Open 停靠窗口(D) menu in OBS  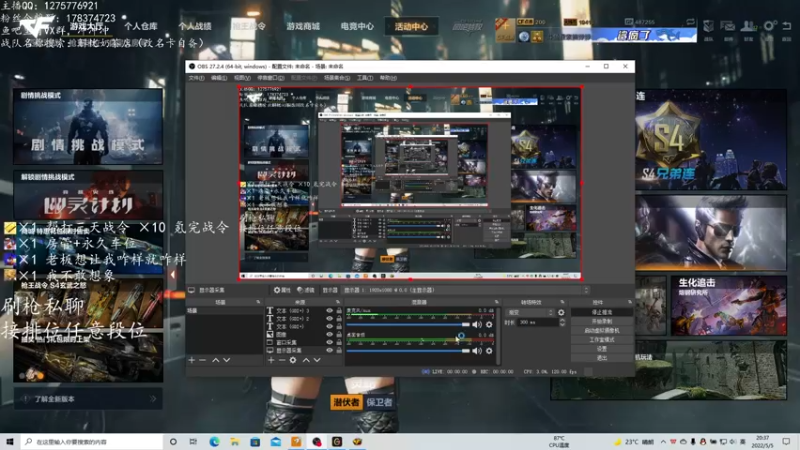tap(270, 78)
